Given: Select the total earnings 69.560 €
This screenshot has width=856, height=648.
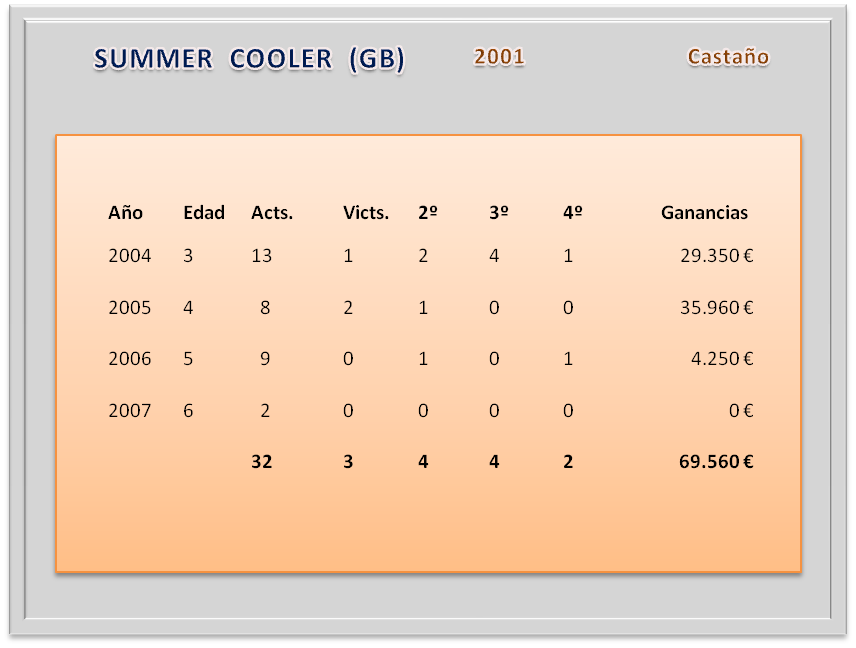Looking at the screenshot, I should point(716,462).
